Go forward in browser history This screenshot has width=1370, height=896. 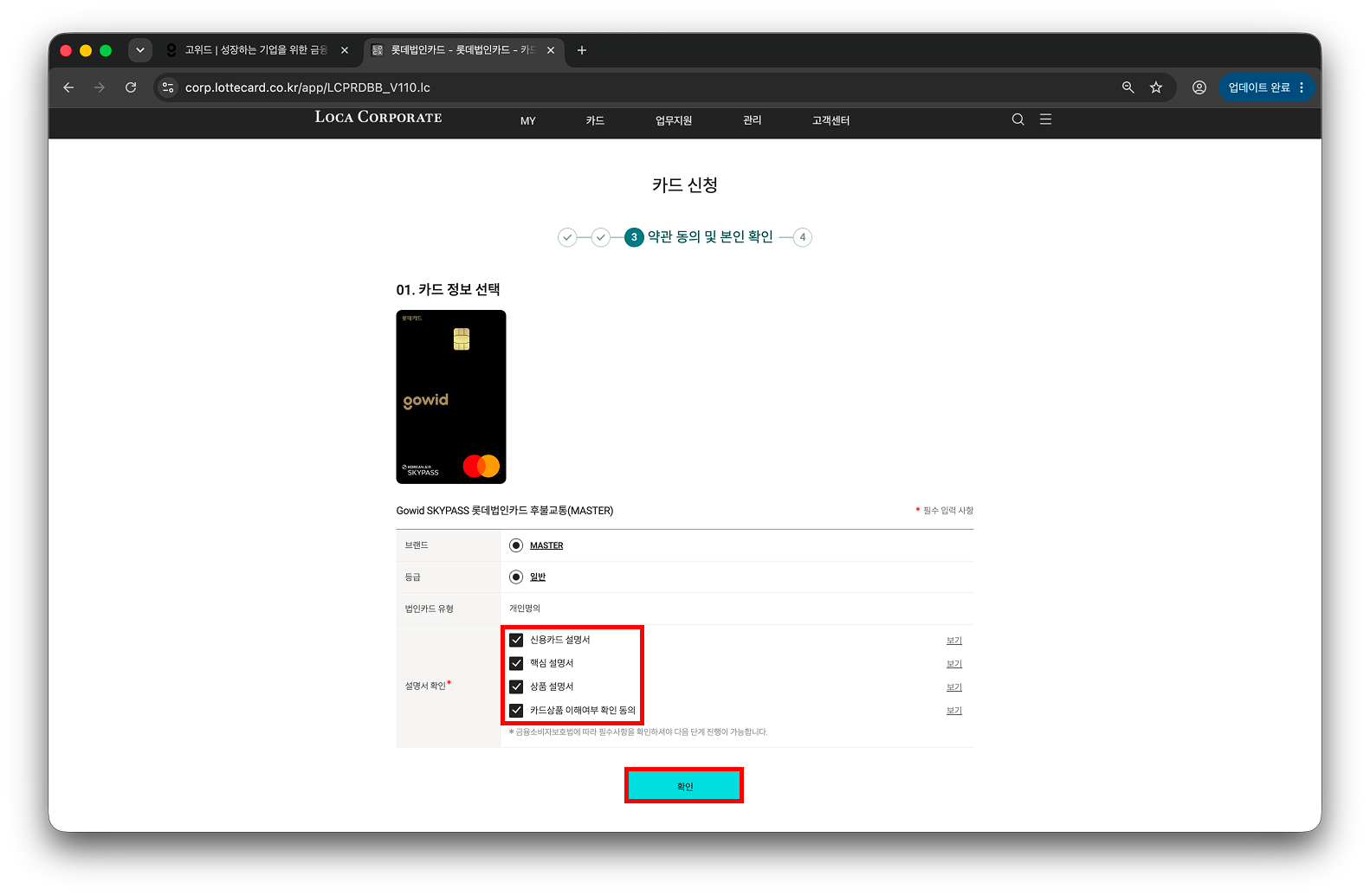click(100, 87)
